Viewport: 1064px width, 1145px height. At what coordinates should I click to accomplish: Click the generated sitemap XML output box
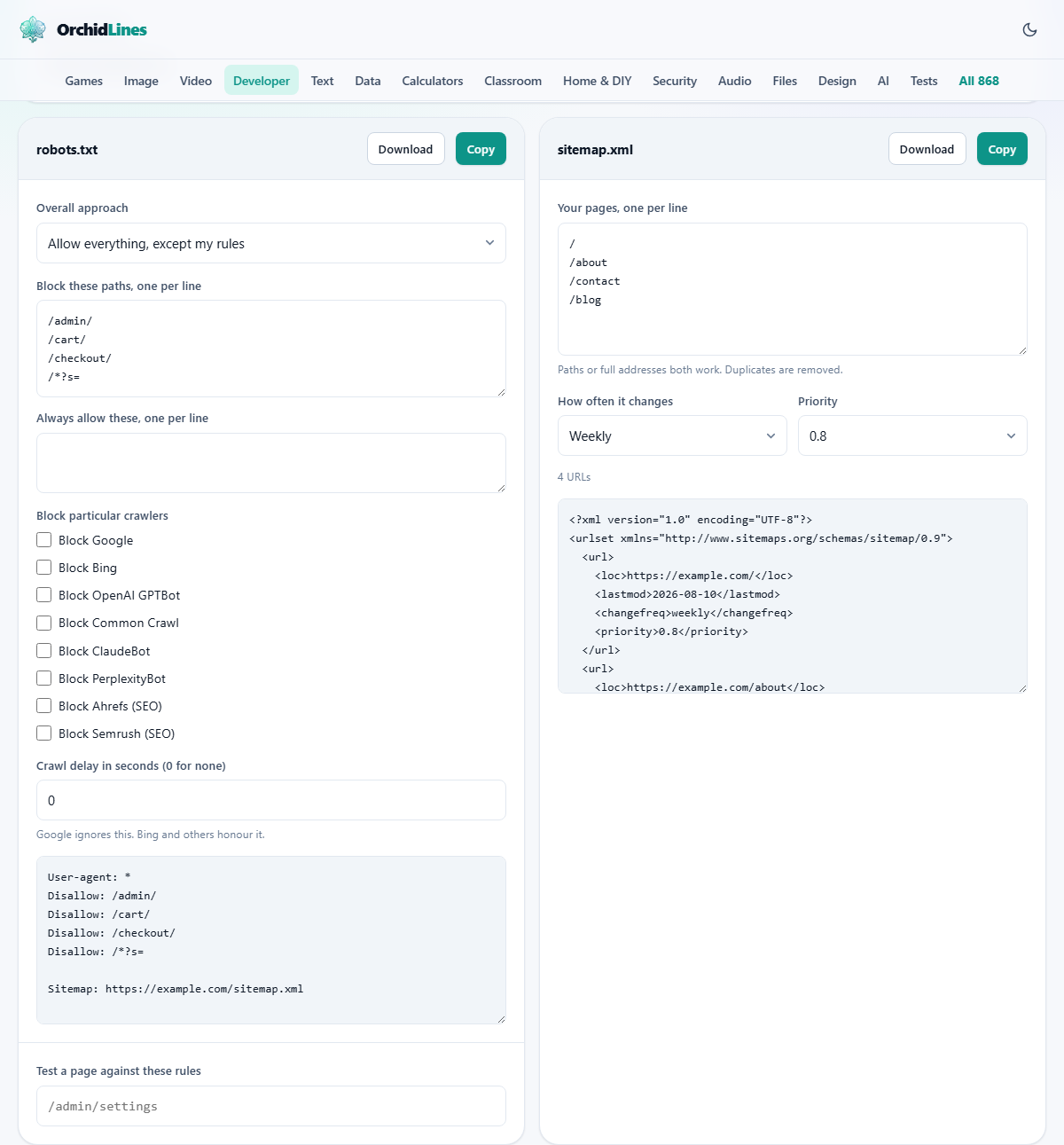coord(793,596)
